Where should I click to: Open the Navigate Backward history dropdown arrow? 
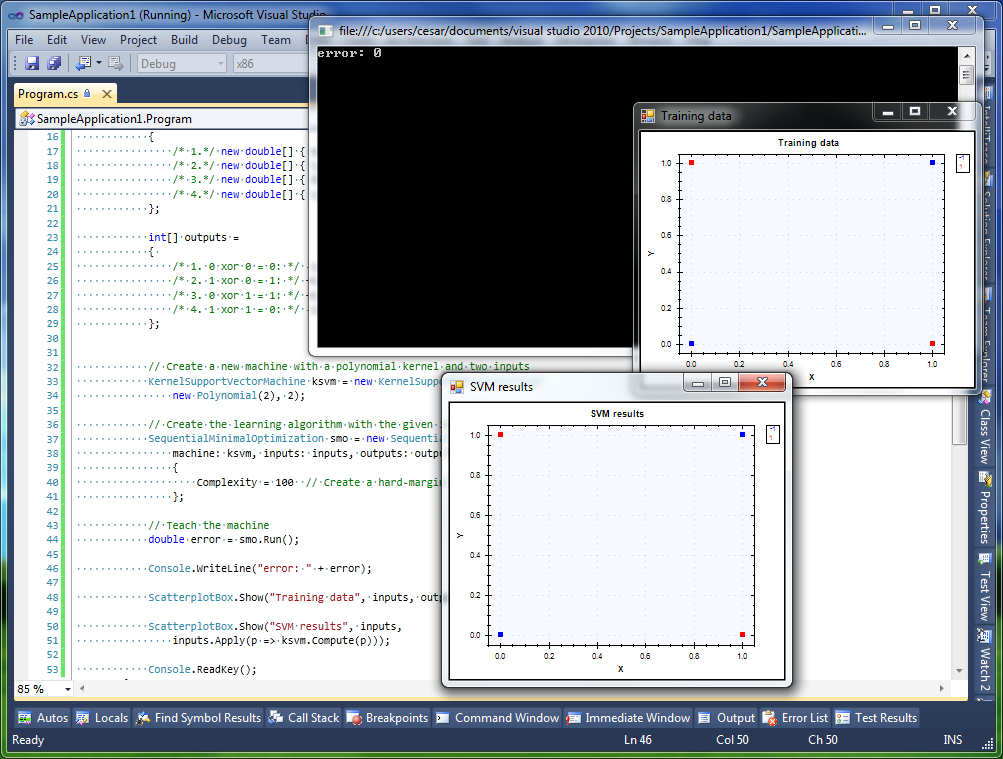[98, 64]
